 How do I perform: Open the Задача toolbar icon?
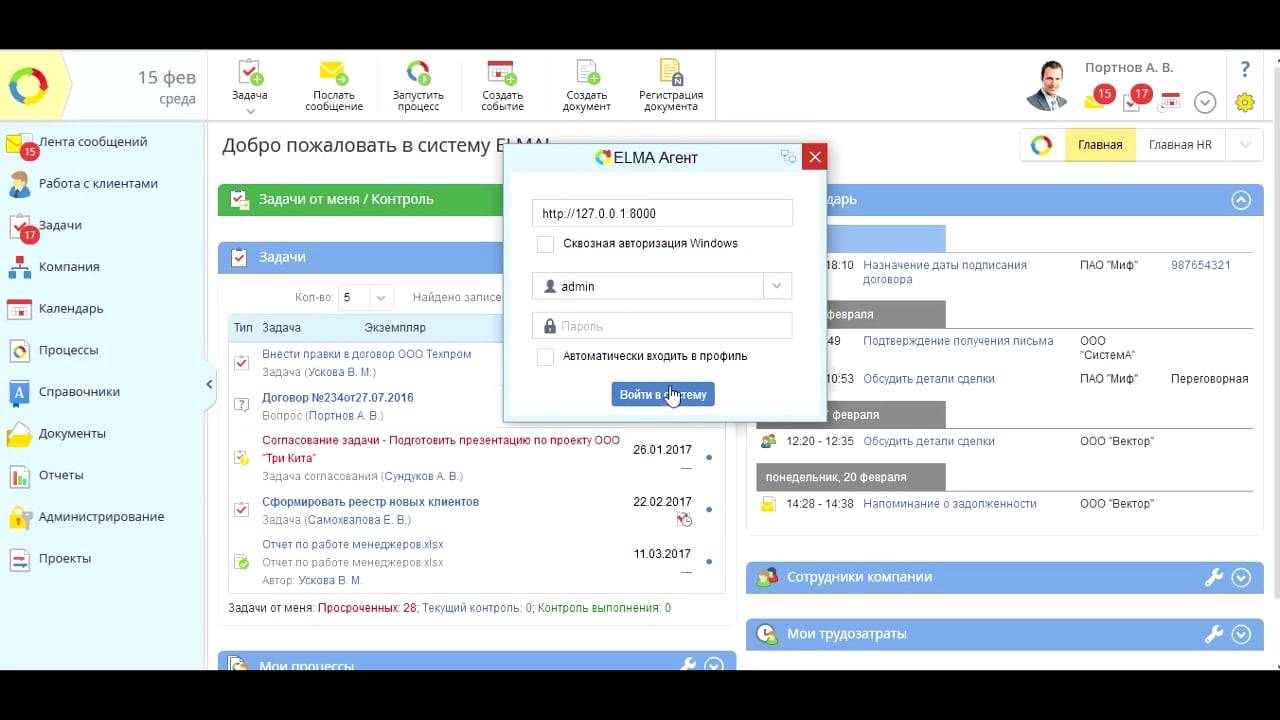click(250, 74)
